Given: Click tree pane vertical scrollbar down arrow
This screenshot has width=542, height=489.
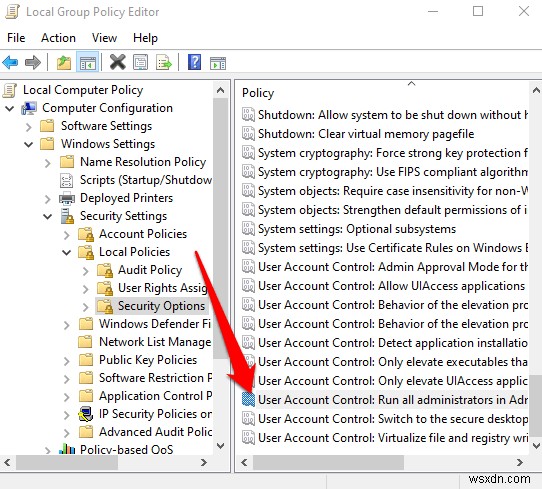Looking at the screenshot, I should [220, 446].
